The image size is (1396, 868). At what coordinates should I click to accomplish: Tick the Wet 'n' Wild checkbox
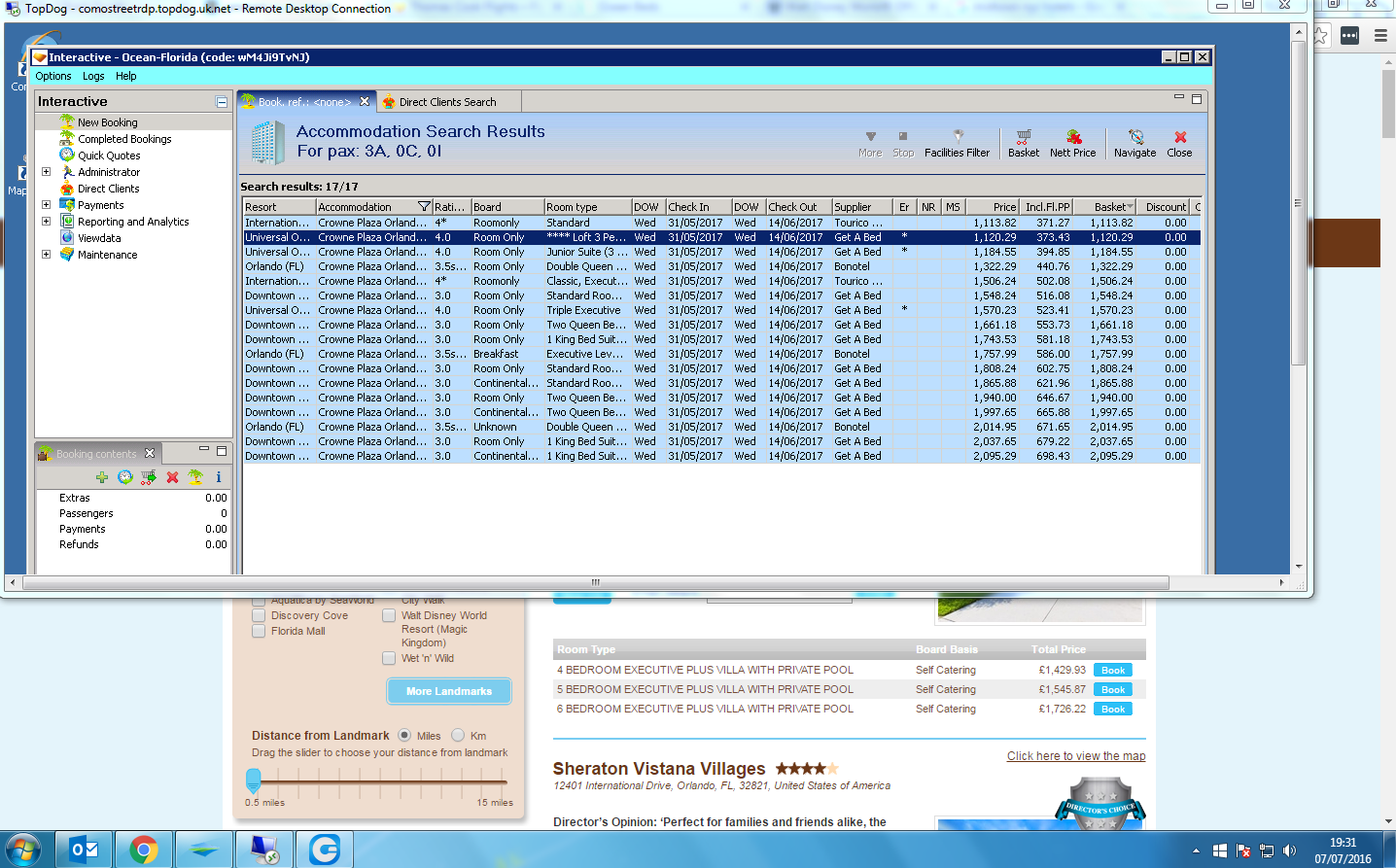click(x=389, y=658)
